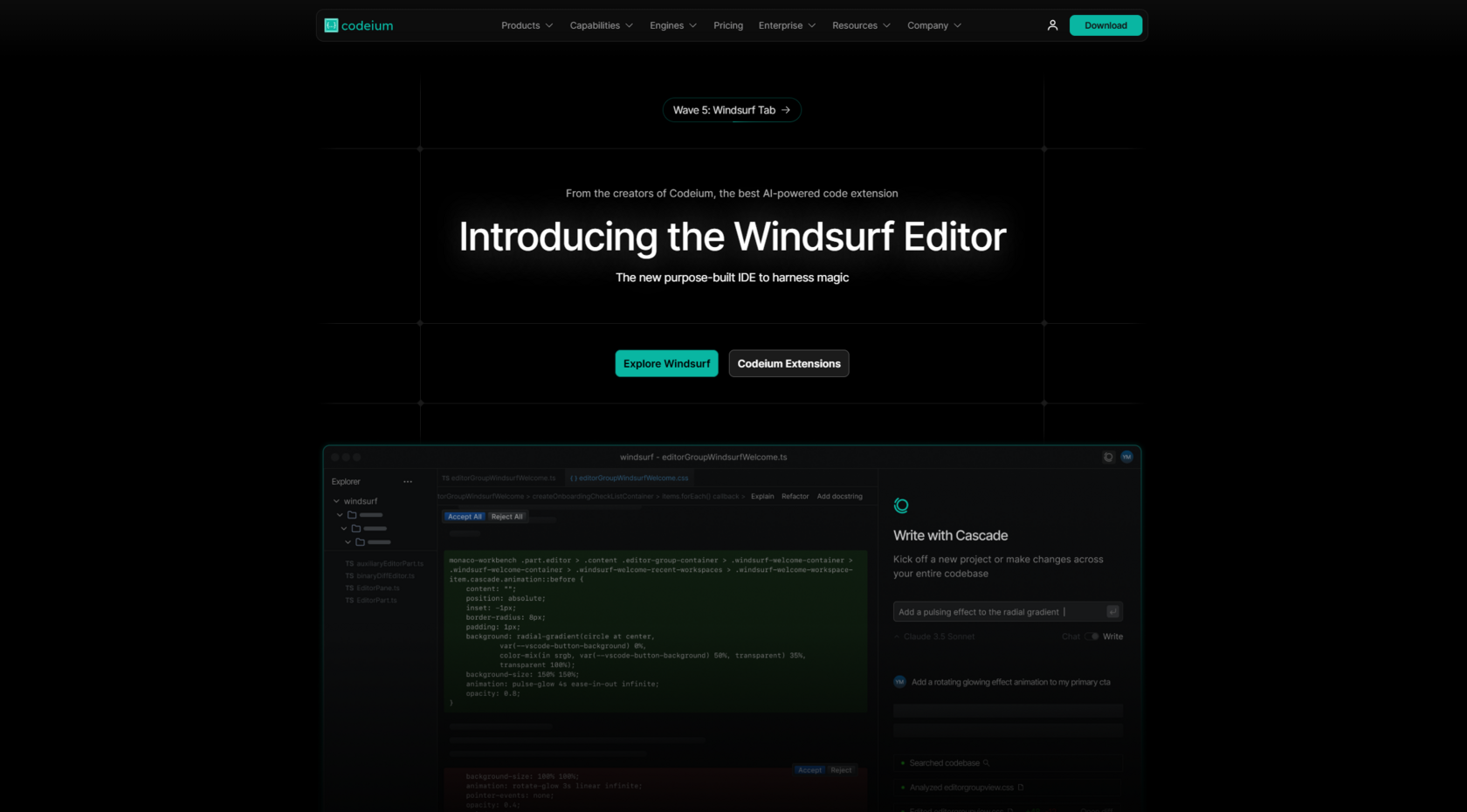1467x812 pixels.
Task: Switch to editorGroupWindsurfWelcome.css tab
Action: (x=630, y=478)
